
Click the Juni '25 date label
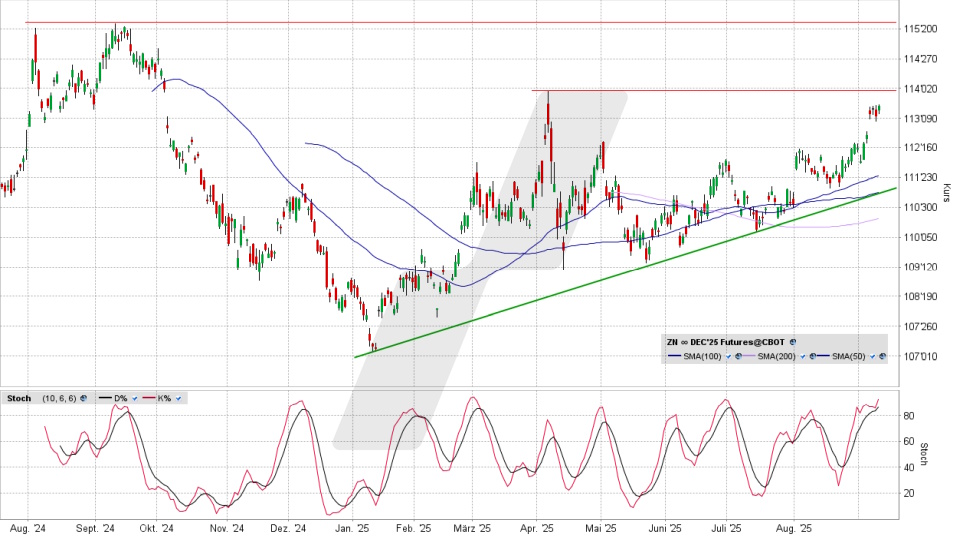point(665,529)
